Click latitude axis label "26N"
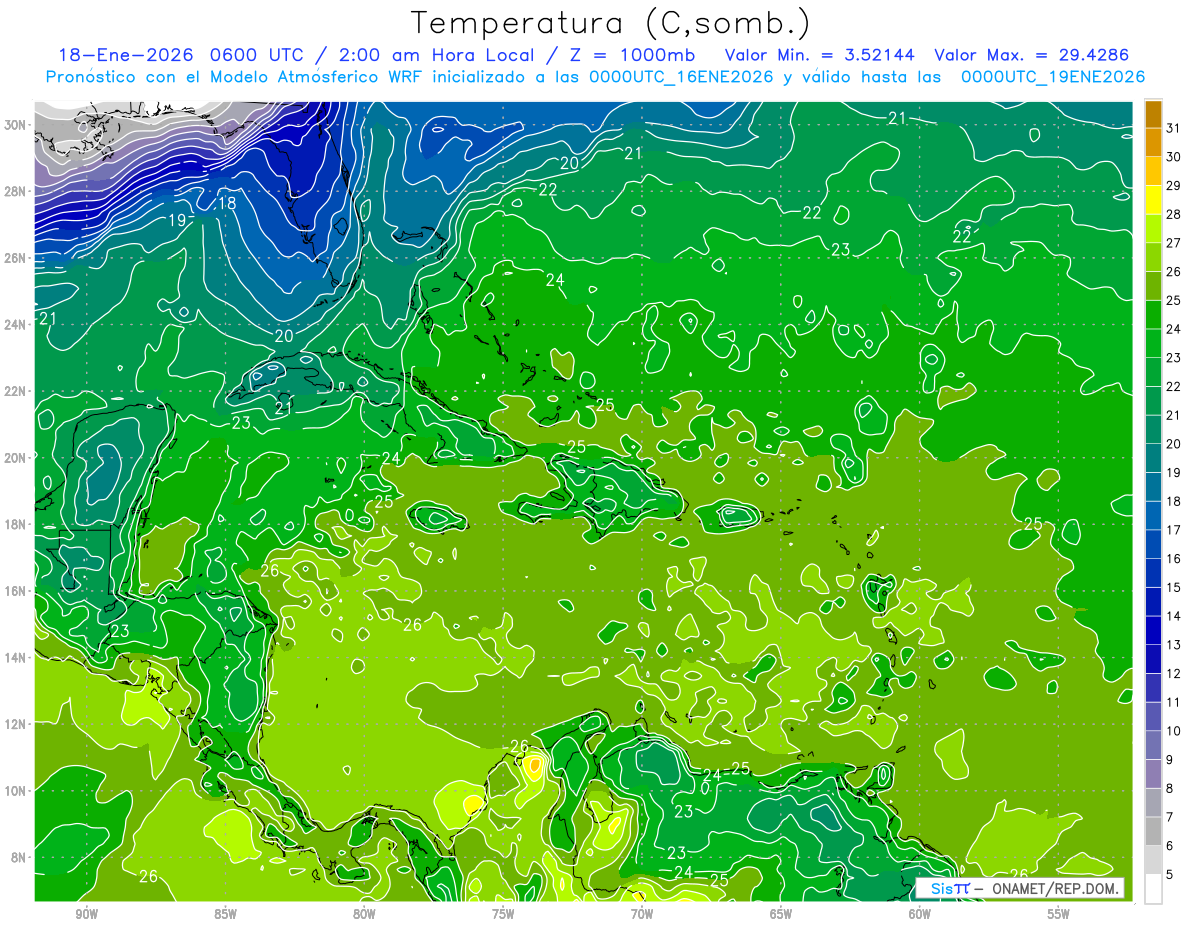The image size is (1200, 927). (x=17, y=258)
